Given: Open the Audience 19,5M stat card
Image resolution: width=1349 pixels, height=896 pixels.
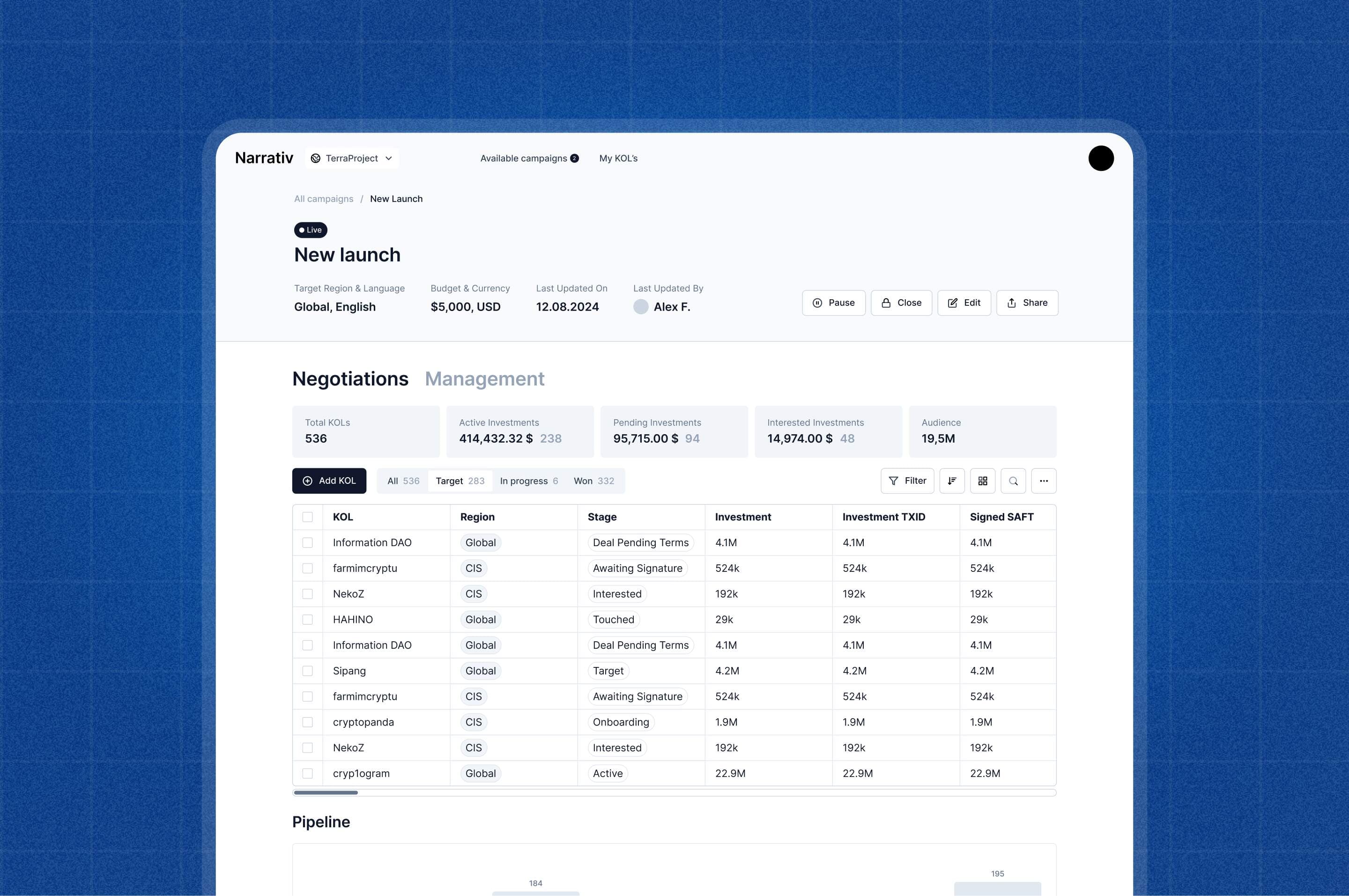Looking at the screenshot, I should coord(983,431).
